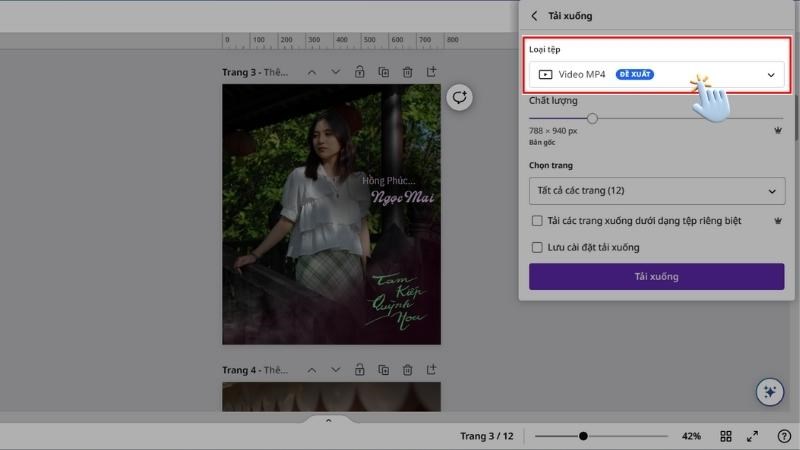Click Trang 3 / 12 page indicator
The width and height of the screenshot is (800, 450).
pos(487,436)
